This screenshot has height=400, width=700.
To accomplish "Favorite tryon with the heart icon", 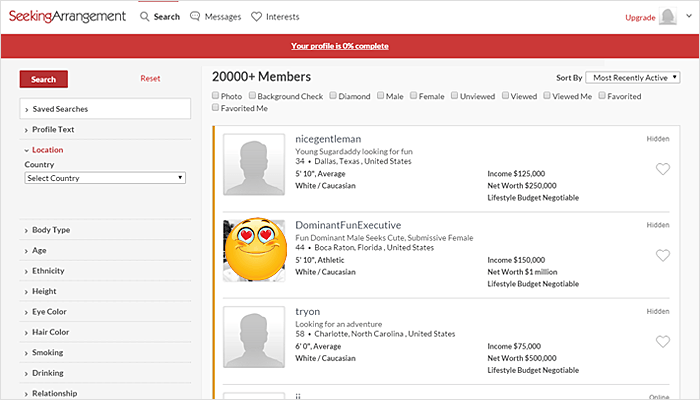I will pos(663,342).
